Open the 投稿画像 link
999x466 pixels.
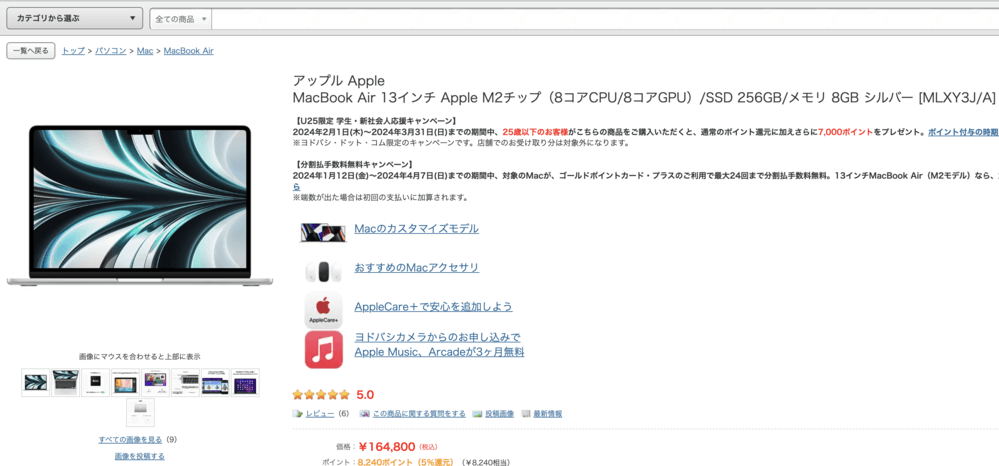(x=500, y=414)
